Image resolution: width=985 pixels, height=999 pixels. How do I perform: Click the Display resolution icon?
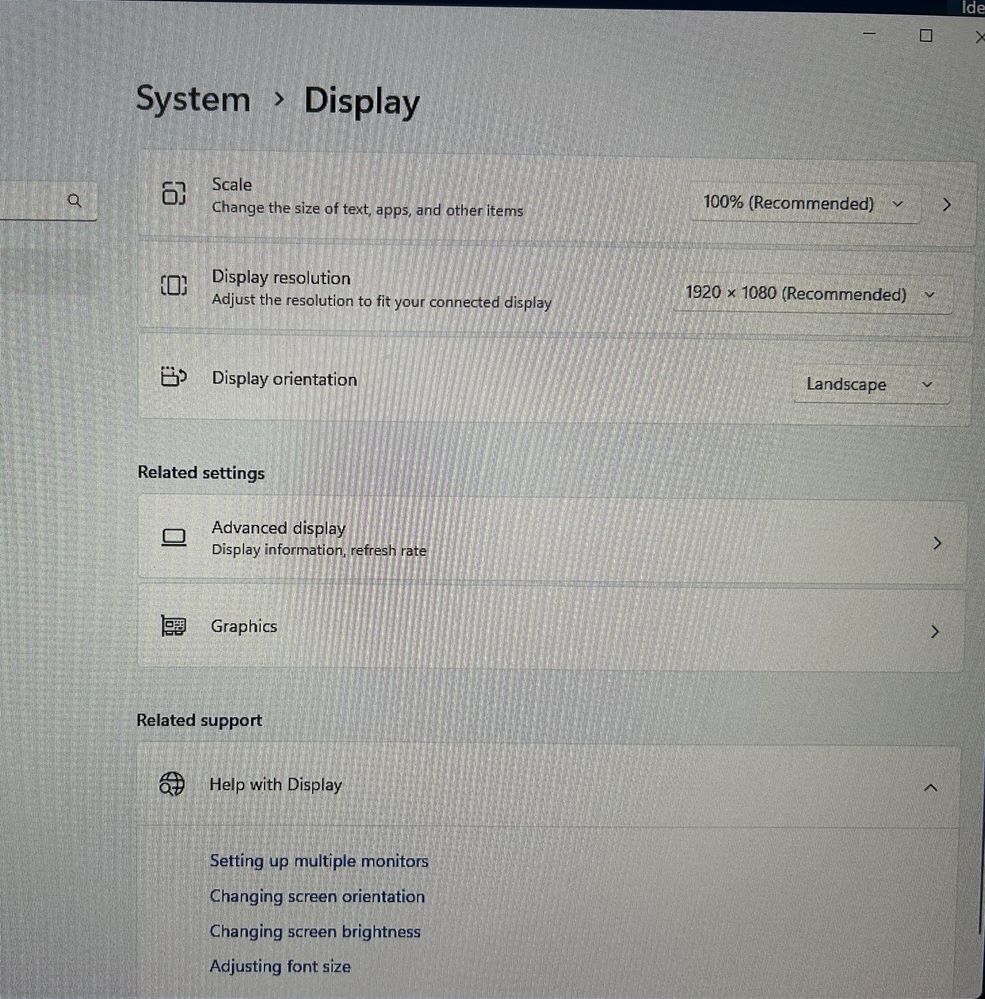174,287
